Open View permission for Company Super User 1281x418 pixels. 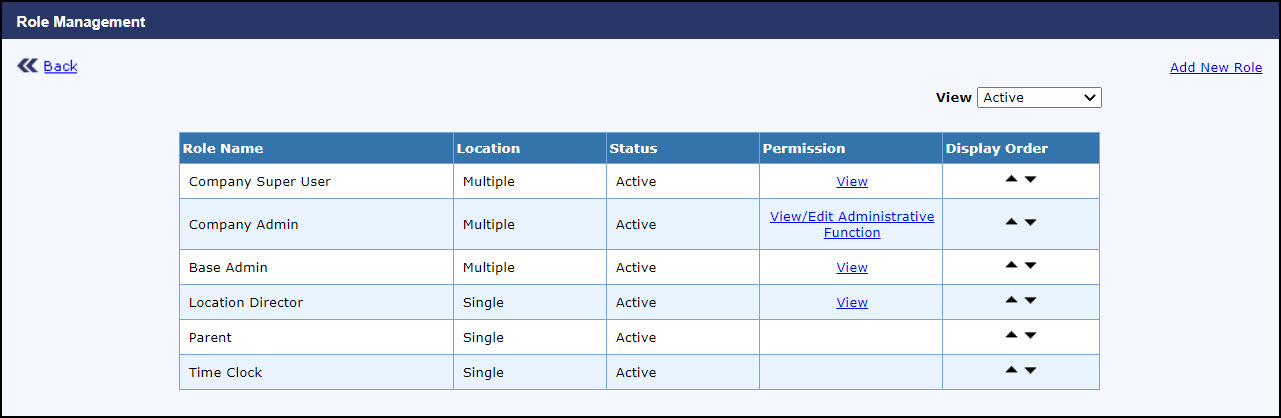click(852, 182)
